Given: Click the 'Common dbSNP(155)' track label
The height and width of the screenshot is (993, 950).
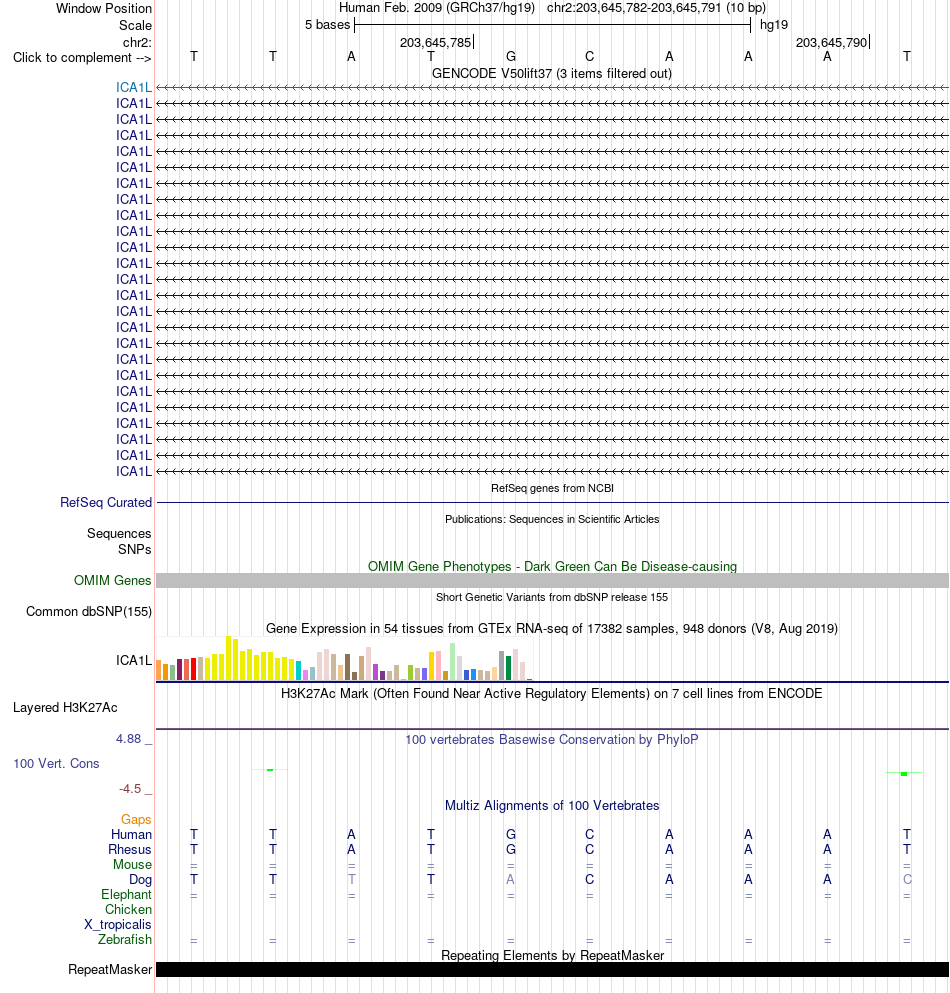Looking at the screenshot, I should [x=89, y=611].
